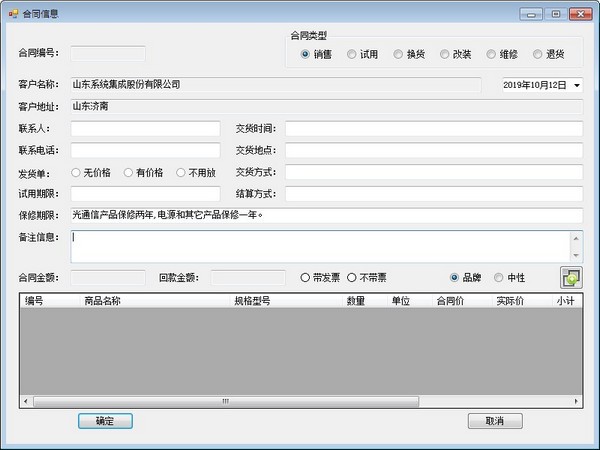Select the 改装 contract type
Screen dimensions: 600x450
pyautogui.click(x=455, y=54)
